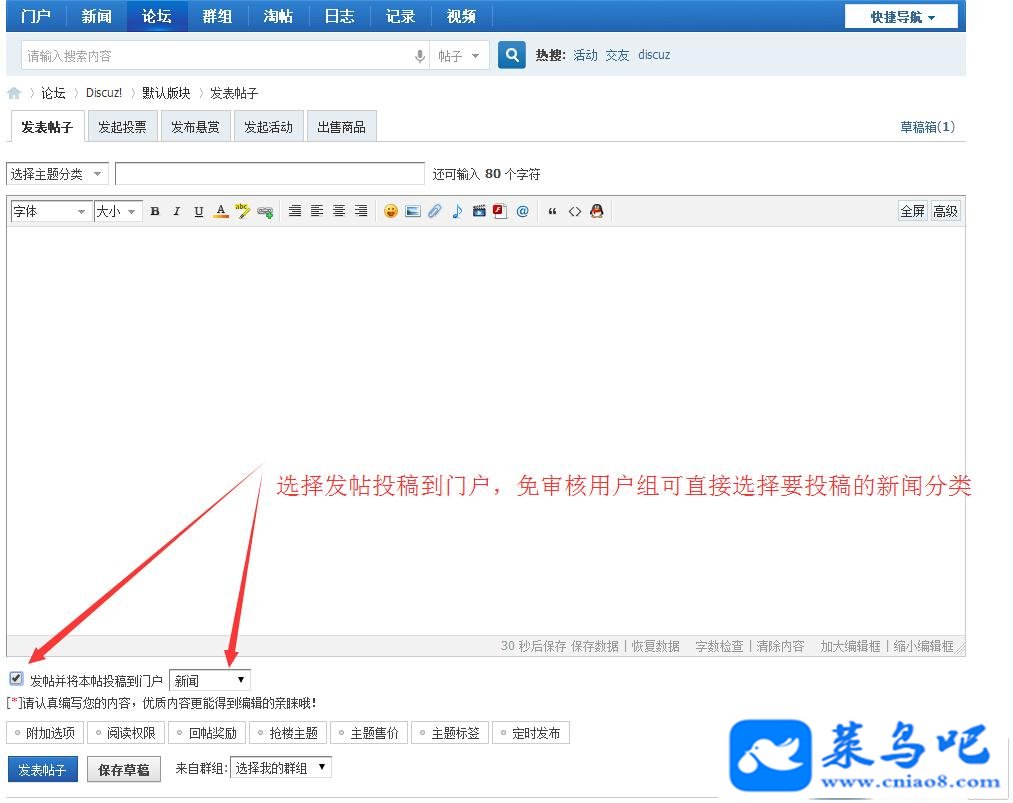Viewport: 1013px width, 803px height.
Task: Open the 群组 navigation menu item
Action: (217, 16)
